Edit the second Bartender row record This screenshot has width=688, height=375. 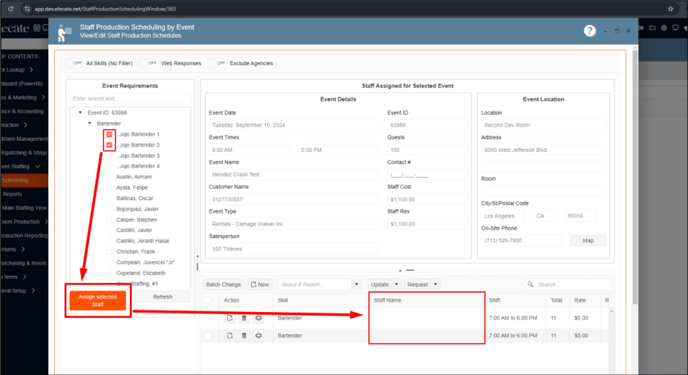click(229, 336)
